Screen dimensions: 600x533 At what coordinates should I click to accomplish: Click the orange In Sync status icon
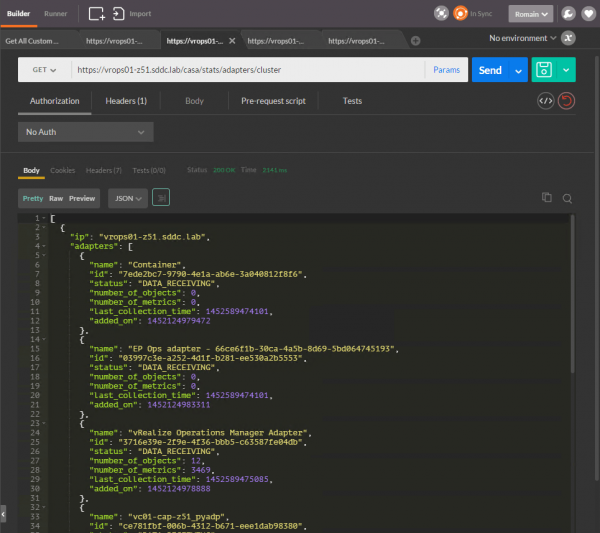click(x=460, y=13)
